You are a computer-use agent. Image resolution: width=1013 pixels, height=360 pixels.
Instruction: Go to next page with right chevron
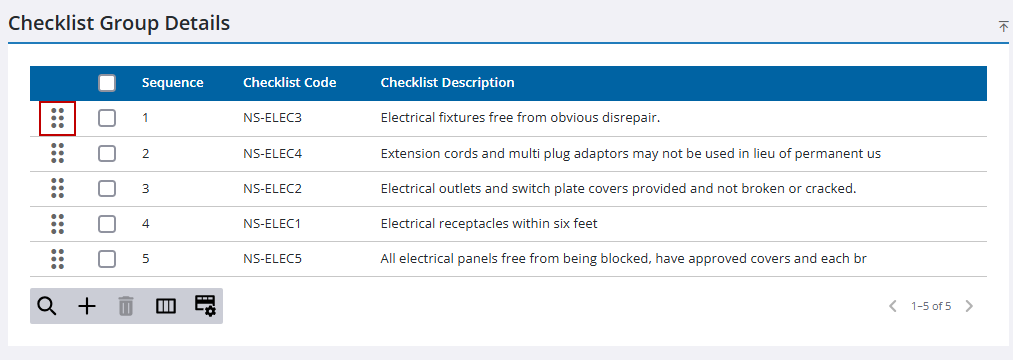click(969, 306)
